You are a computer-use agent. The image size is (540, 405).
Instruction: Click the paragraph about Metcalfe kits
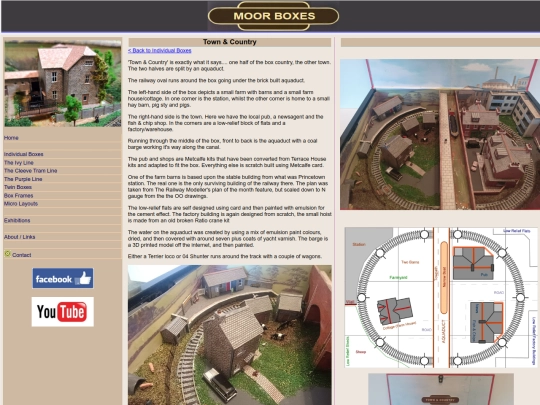pyautogui.click(x=227, y=162)
